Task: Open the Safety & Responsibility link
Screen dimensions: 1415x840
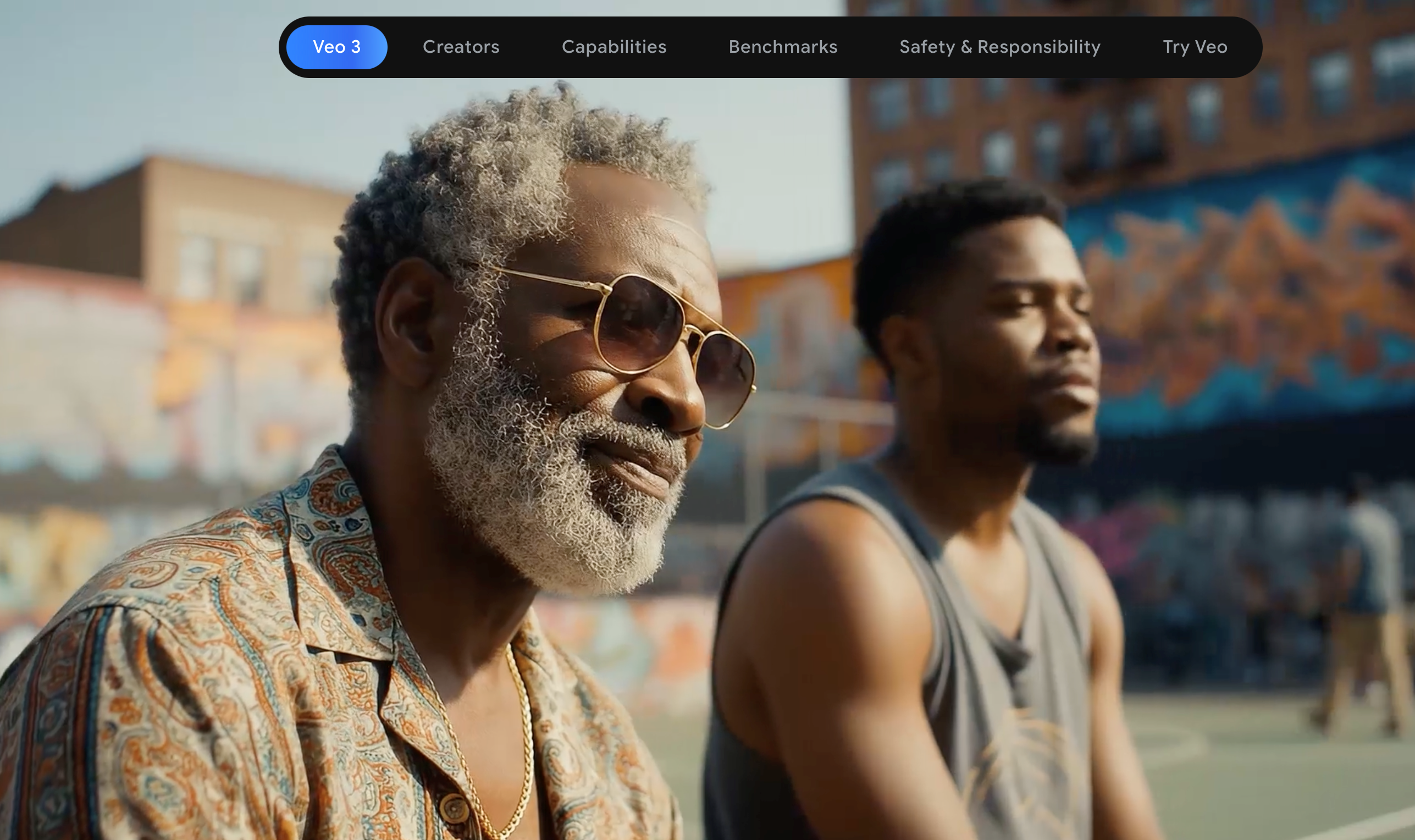Action: click(999, 47)
